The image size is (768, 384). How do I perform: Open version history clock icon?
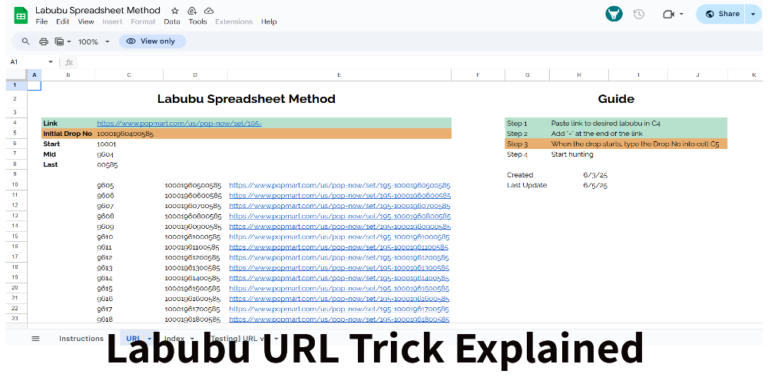point(638,14)
